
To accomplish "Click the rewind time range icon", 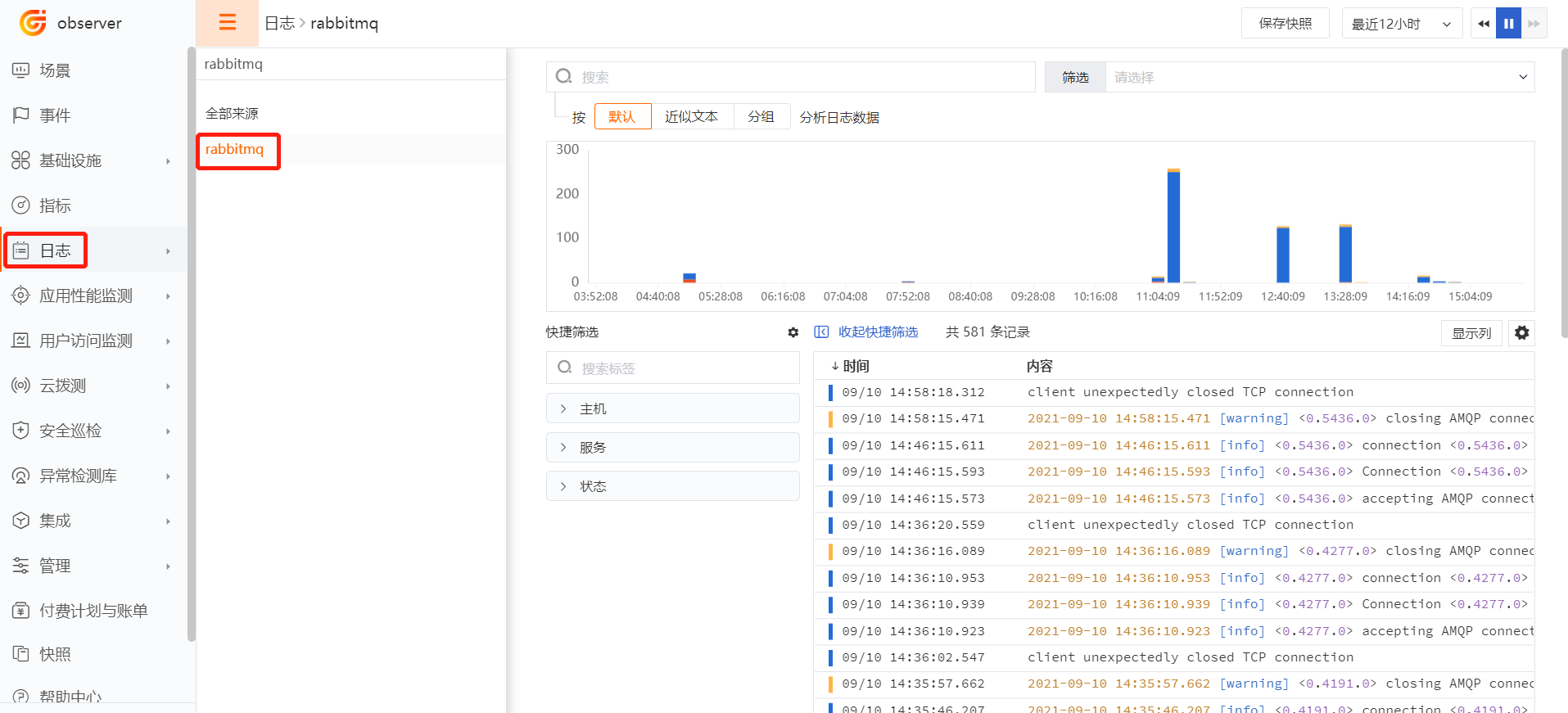I will click(x=1484, y=24).
